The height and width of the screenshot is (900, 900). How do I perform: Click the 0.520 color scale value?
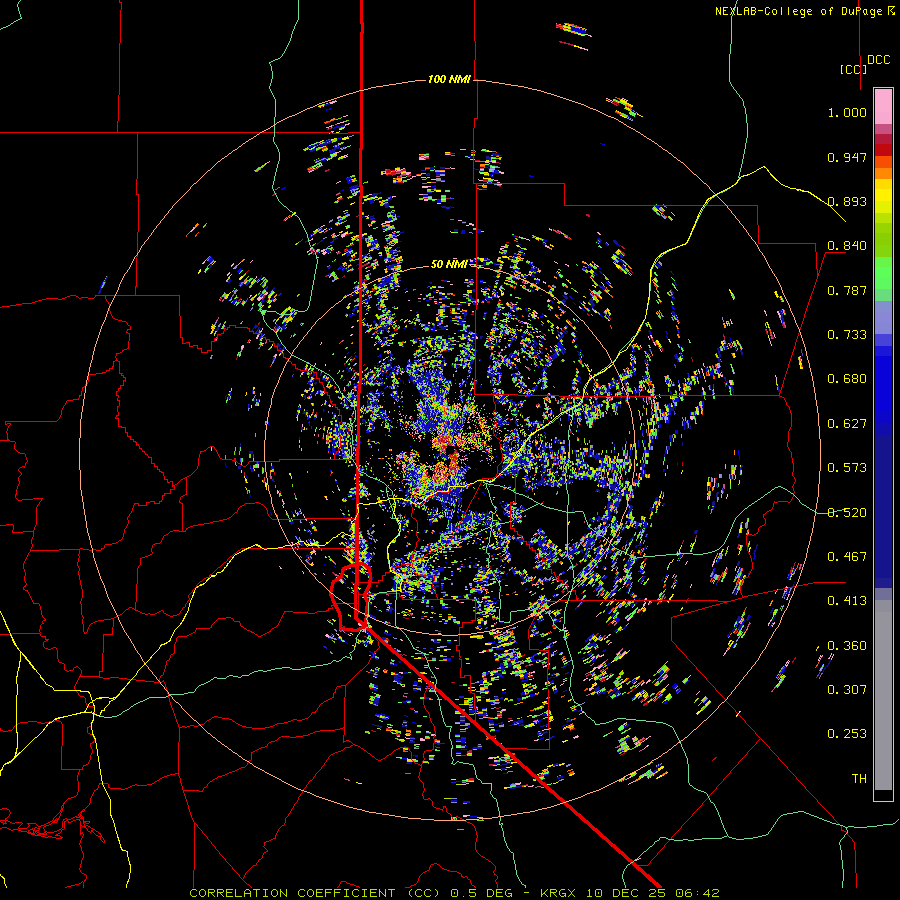847,513
